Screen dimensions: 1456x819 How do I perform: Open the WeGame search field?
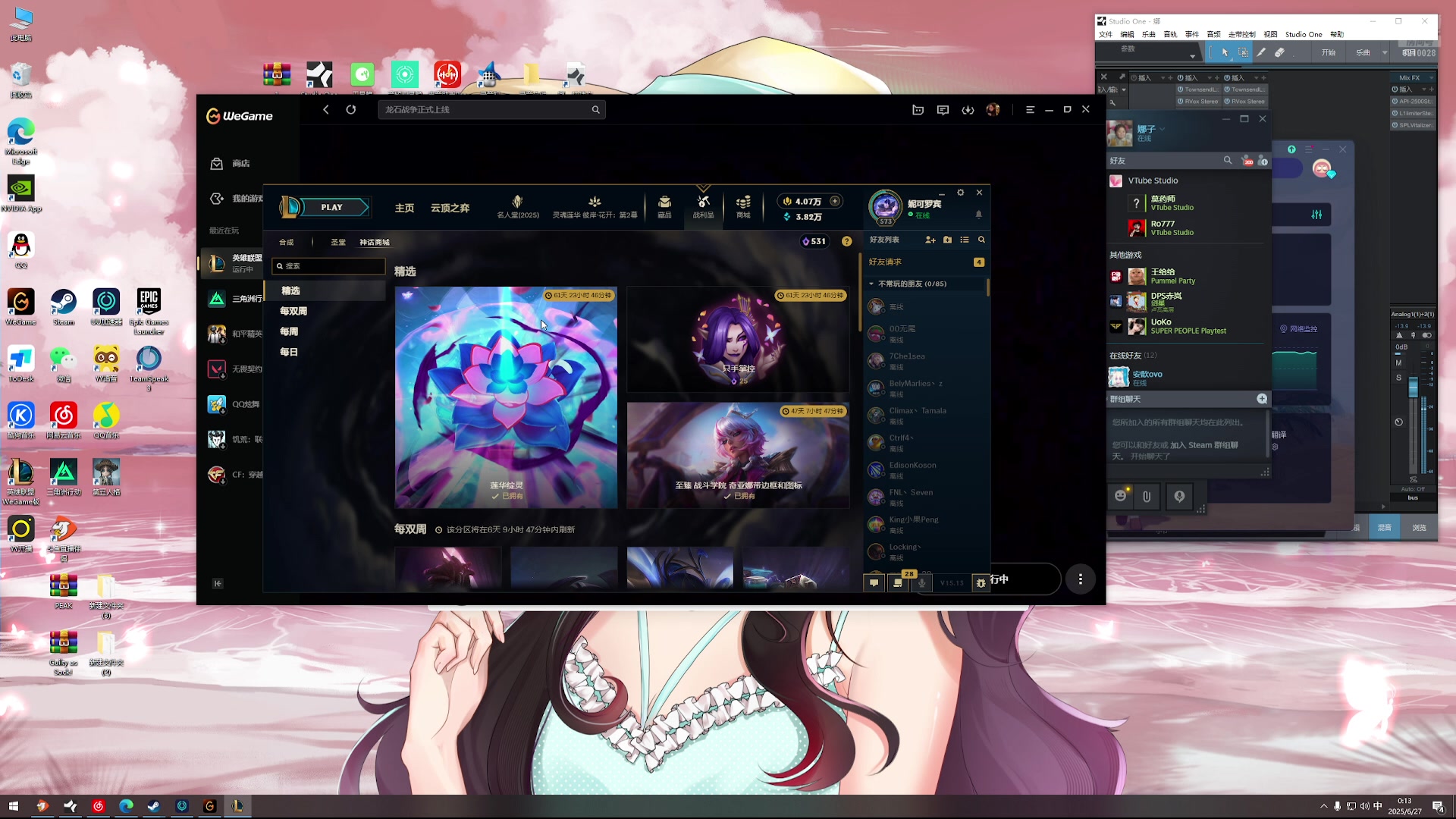tap(491, 110)
